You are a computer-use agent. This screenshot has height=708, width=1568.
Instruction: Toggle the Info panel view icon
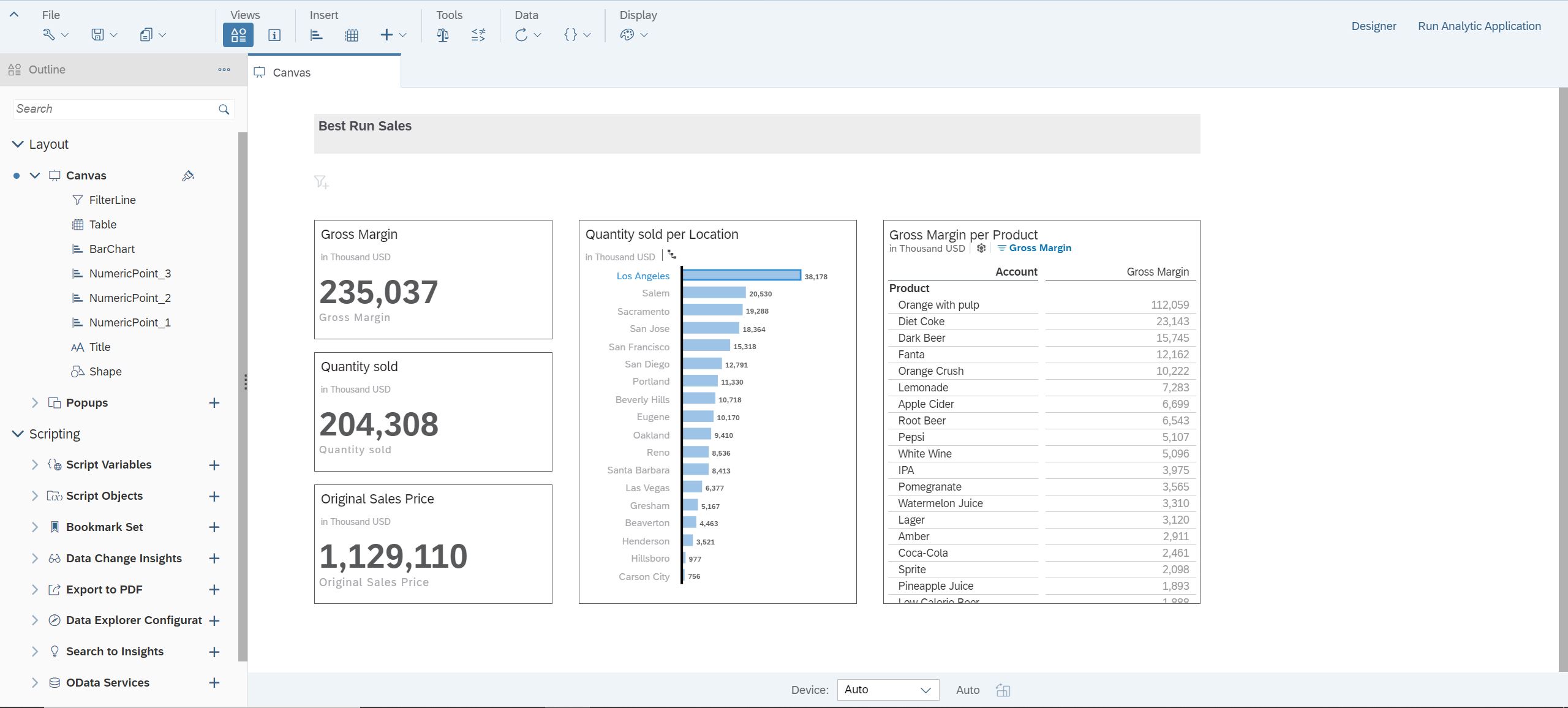(274, 35)
